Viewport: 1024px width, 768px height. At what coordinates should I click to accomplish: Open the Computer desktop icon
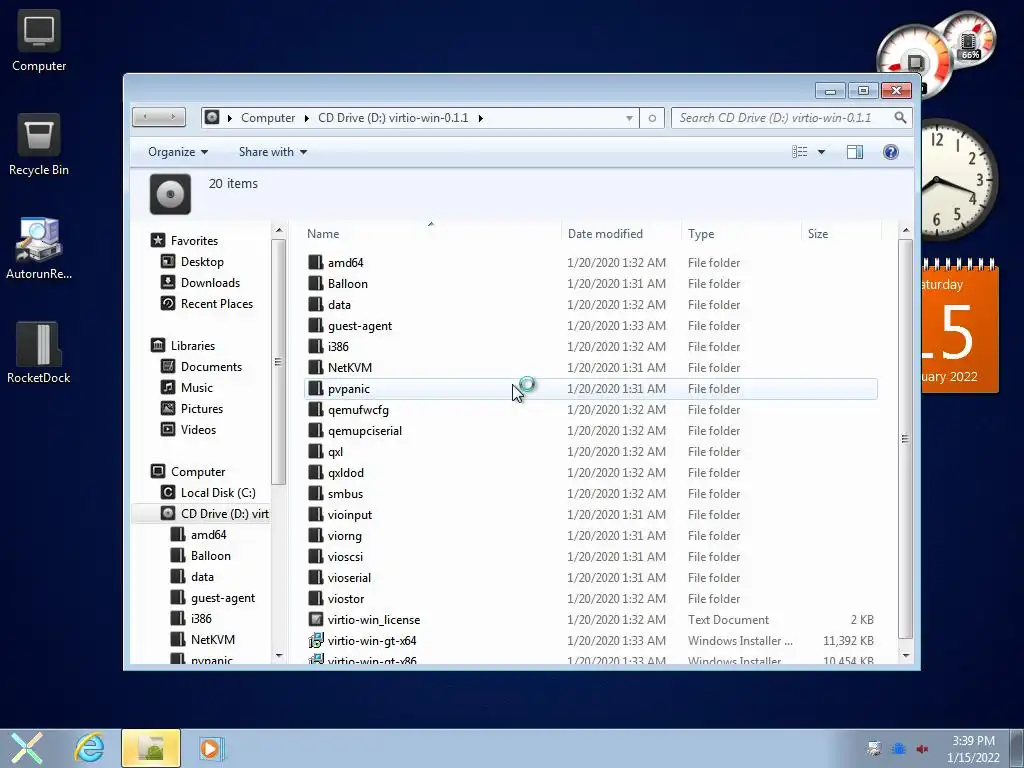tap(39, 40)
